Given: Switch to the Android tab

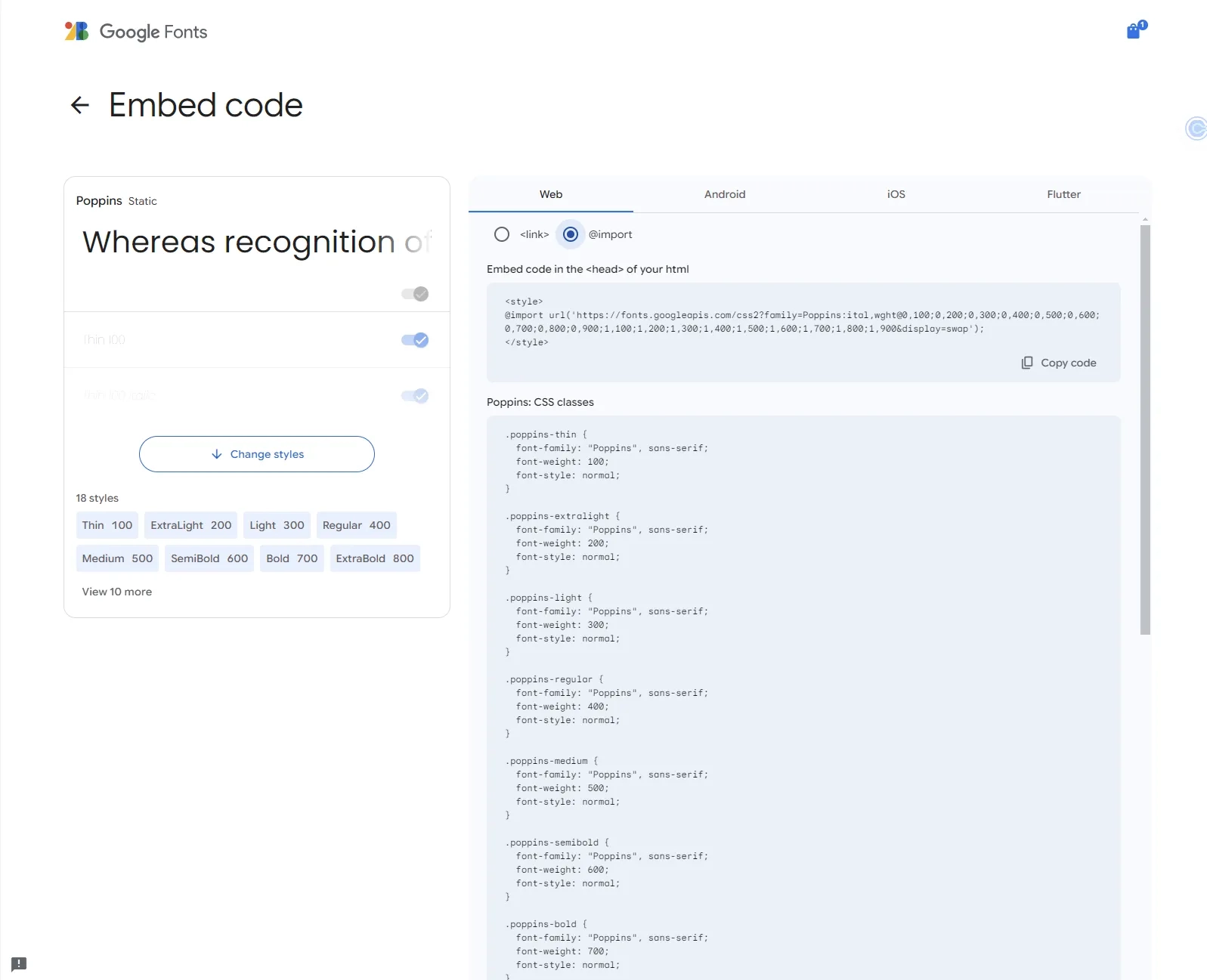Looking at the screenshot, I should 725,194.
